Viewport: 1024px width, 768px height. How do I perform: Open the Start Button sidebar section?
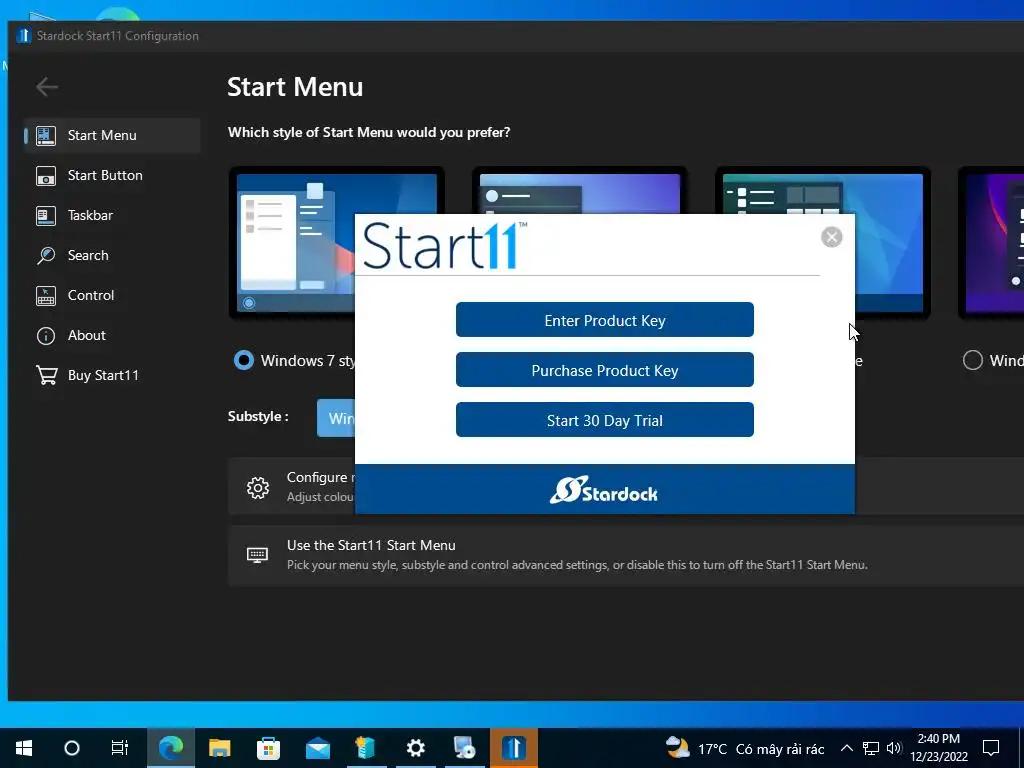click(112, 175)
